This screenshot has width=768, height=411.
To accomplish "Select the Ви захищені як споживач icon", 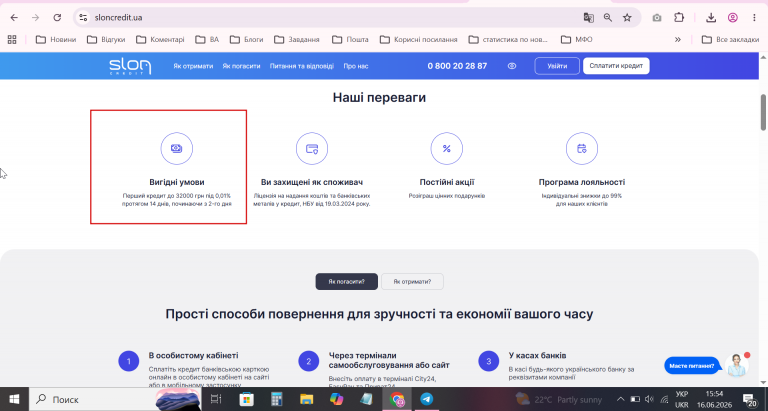I will click(x=312, y=148).
